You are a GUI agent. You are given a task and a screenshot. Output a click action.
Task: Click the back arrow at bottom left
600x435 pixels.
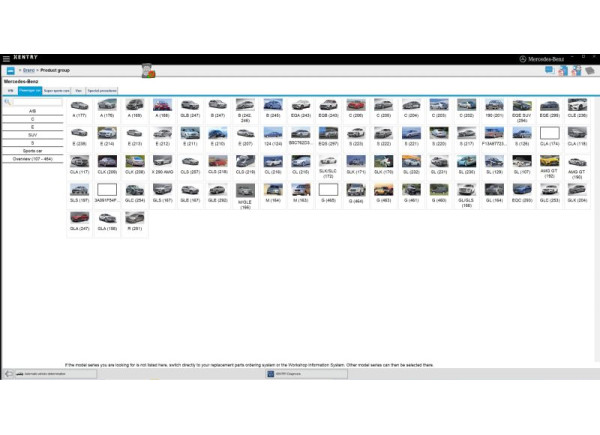[9, 373]
